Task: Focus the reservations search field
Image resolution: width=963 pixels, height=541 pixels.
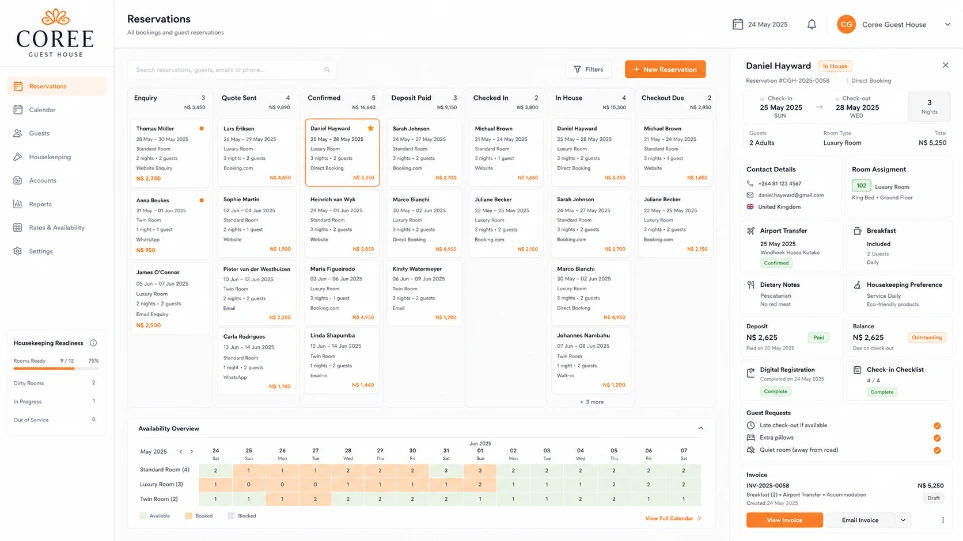Action: (232, 70)
